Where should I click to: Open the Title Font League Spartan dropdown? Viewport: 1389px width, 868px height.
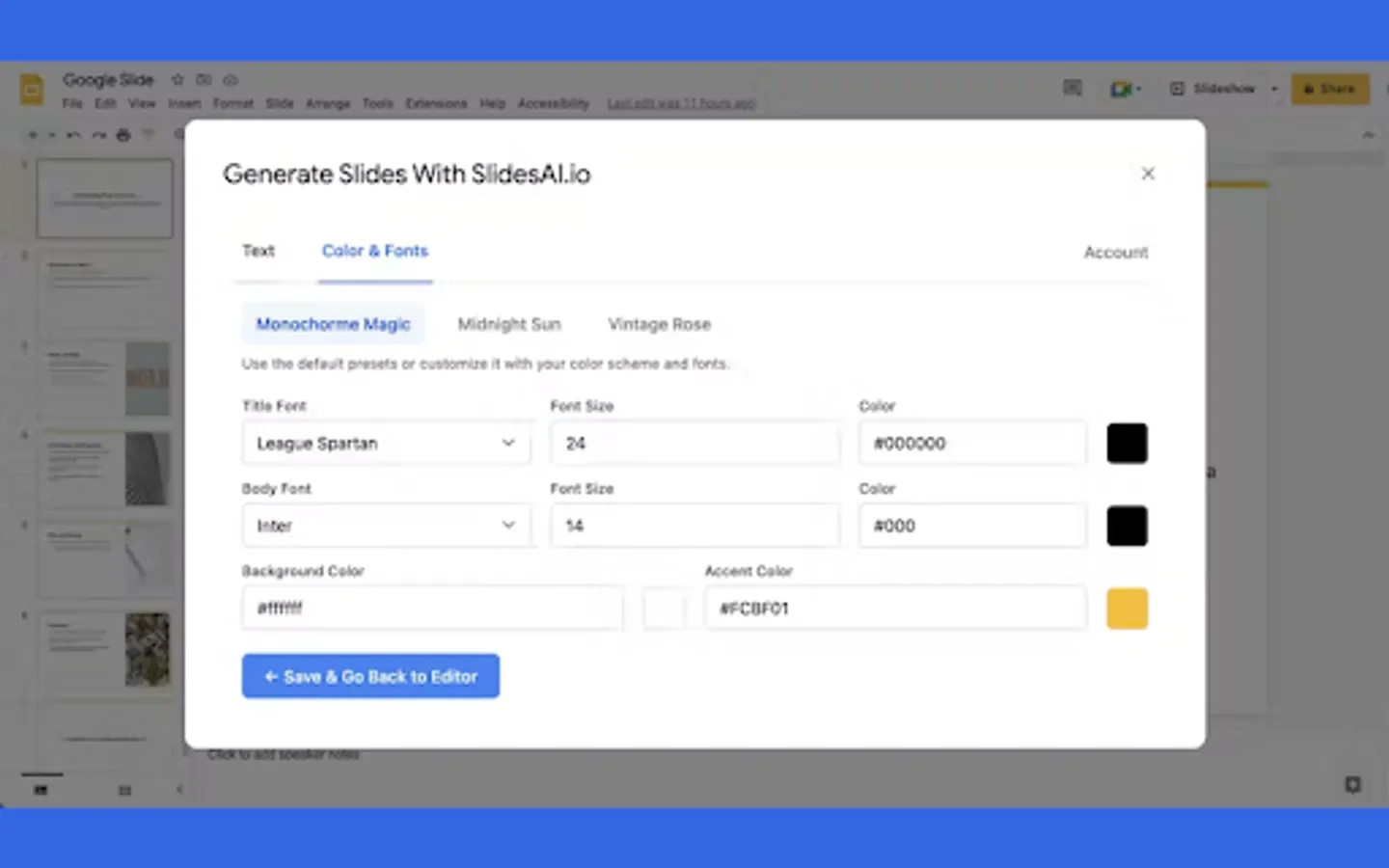[x=386, y=444]
